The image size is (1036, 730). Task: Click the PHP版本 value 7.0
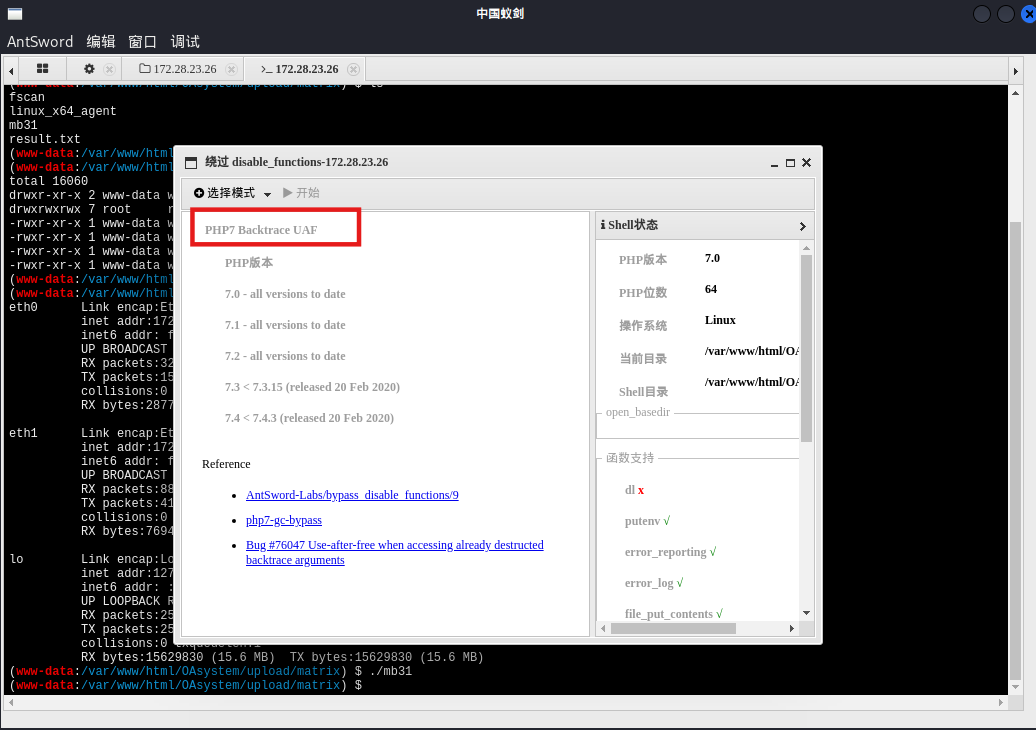tap(712, 258)
